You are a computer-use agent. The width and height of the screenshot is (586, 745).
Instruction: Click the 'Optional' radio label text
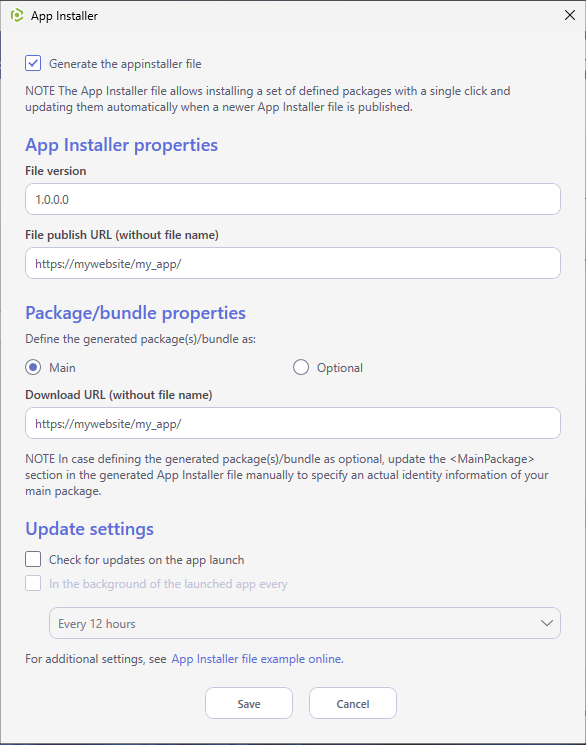340,368
